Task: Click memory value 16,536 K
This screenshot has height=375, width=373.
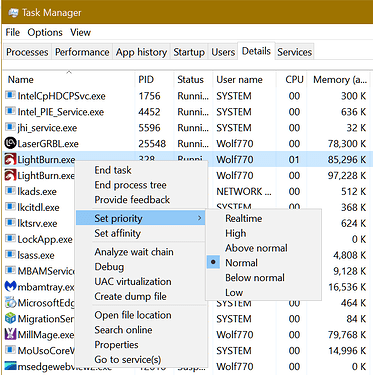Action: point(347,287)
